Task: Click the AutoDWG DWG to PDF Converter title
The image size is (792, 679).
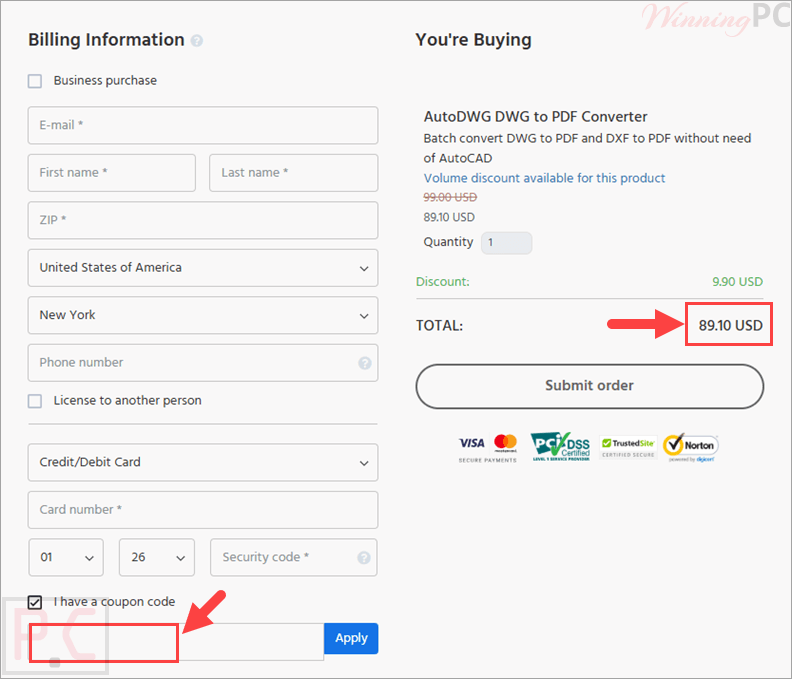Action: tap(535, 117)
